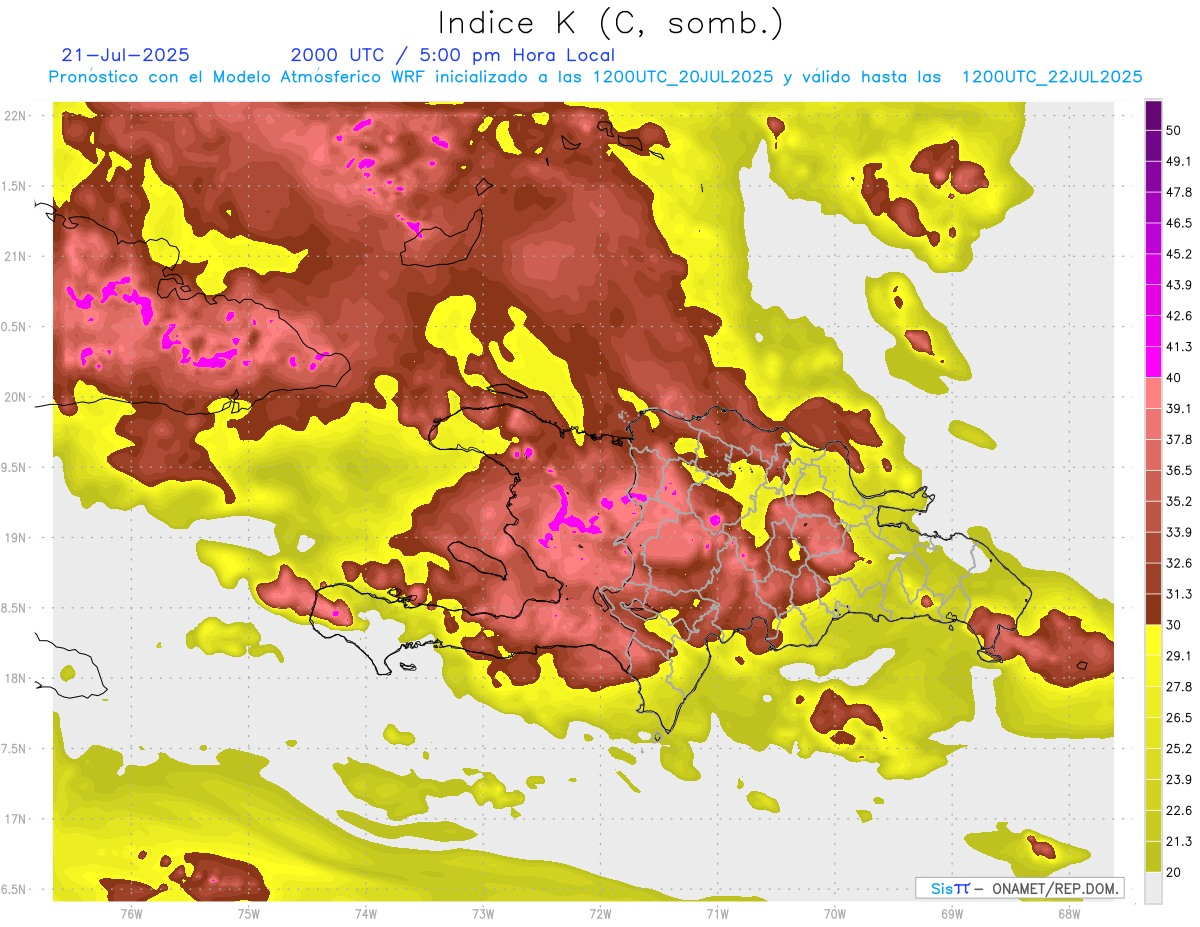Pick the magenta colorbar segment between 40 and 41.3
Image resolution: width=1200 pixels, height=927 pixels.
click(x=1153, y=362)
